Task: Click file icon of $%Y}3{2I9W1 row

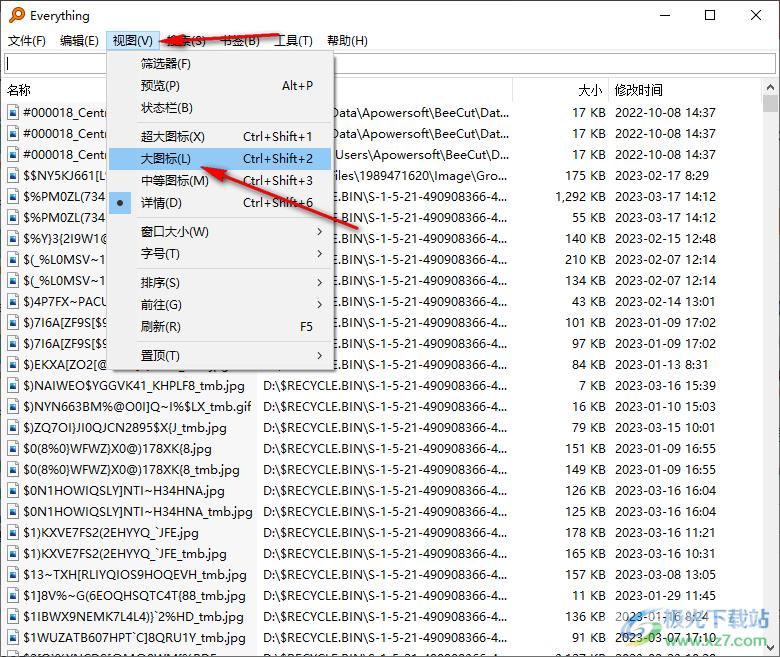Action: 13,239
